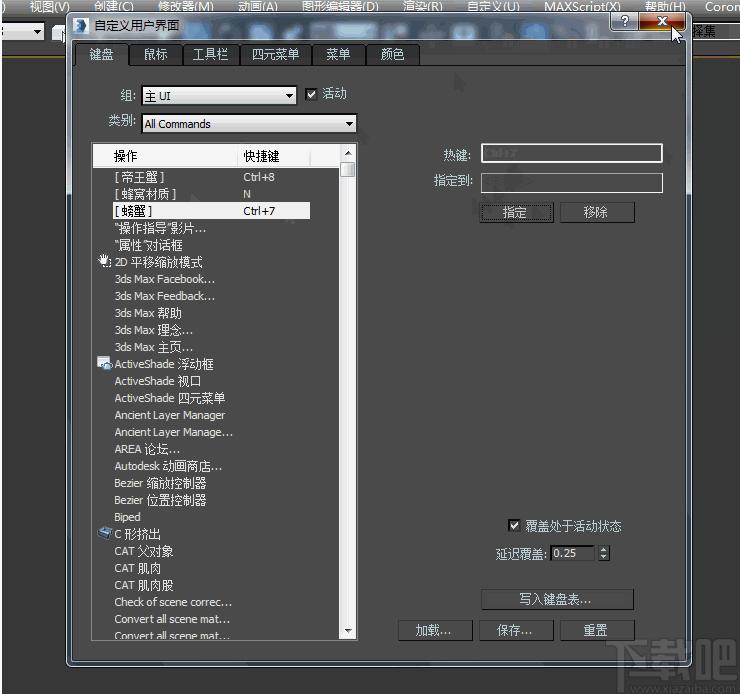Click the 2D pan zoom mode hand icon
The image size is (740, 694).
[x=104, y=261]
